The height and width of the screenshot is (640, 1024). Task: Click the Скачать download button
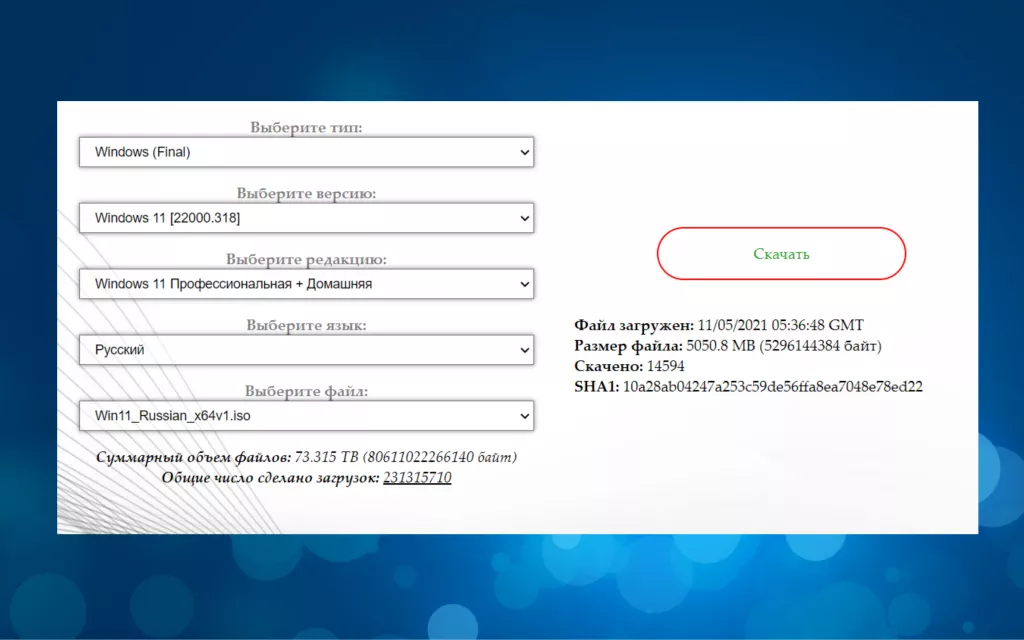pos(781,254)
